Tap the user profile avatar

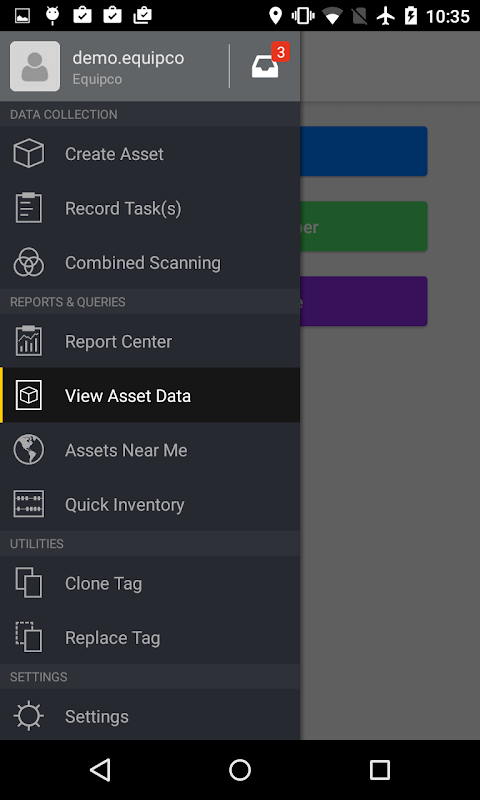(x=35, y=66)
